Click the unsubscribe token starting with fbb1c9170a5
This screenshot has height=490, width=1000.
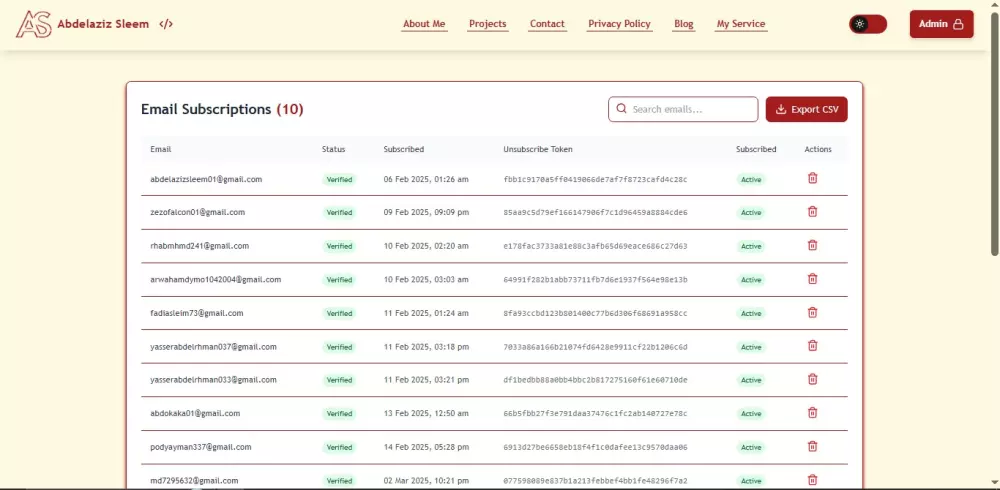(595, 179)
